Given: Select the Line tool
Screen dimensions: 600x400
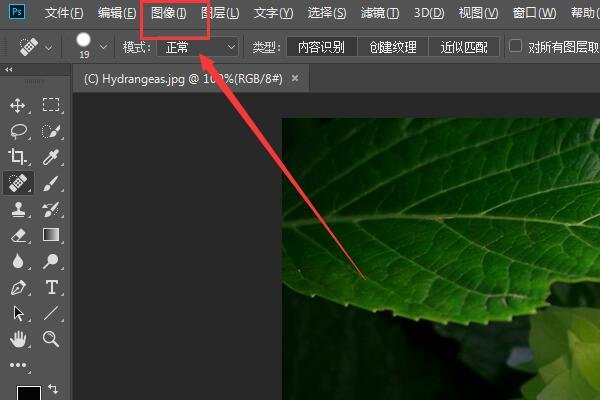Looking at the screenshot, I should (x=51, y=313).
